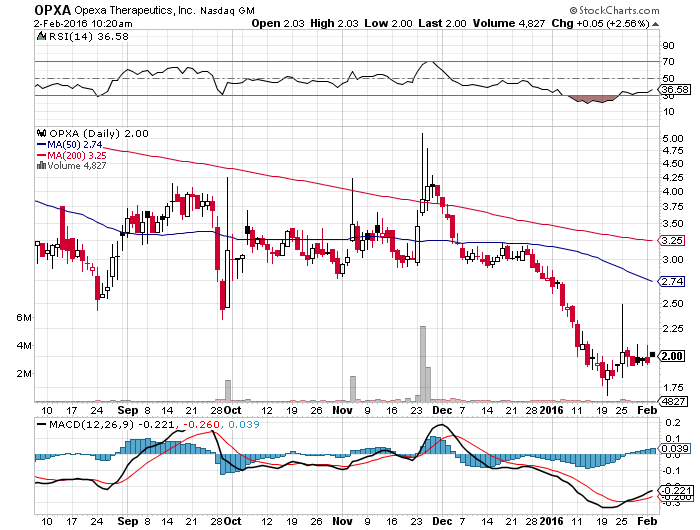The width and height of the screenshot is (700, 530).
Task: Click the early-November volume spike bar
Action: 353,388
